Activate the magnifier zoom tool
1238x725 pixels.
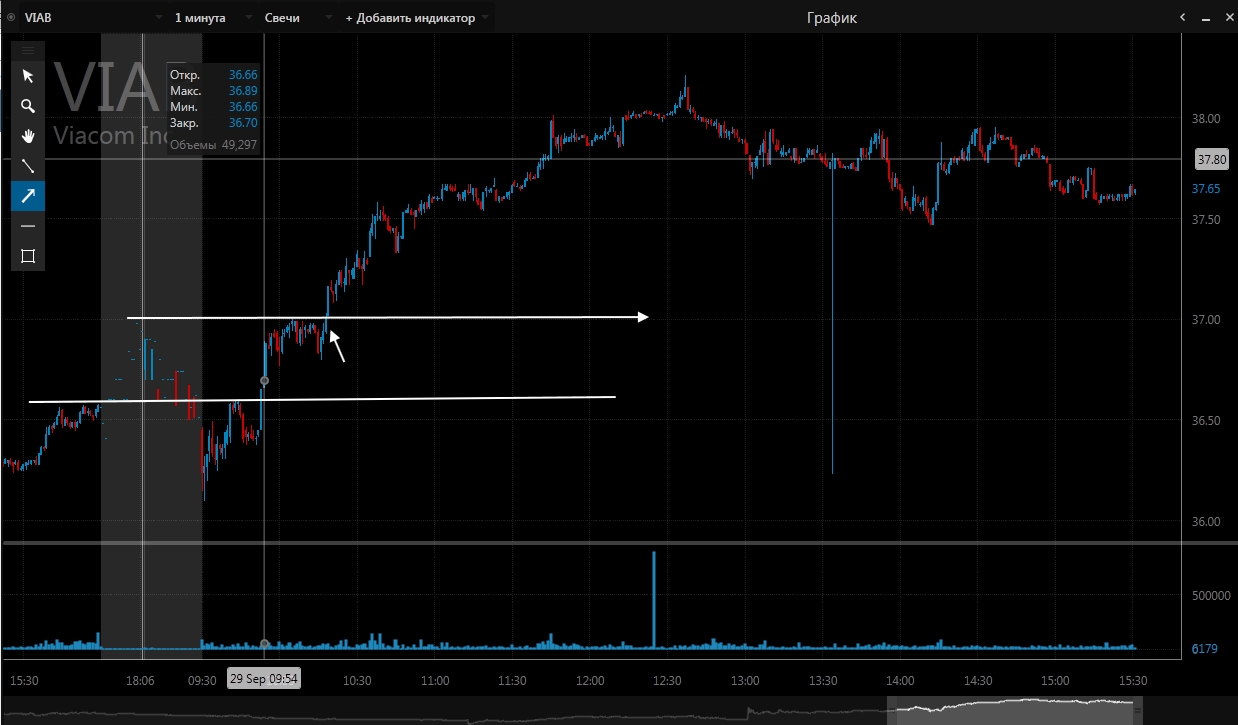click(28, 106)
